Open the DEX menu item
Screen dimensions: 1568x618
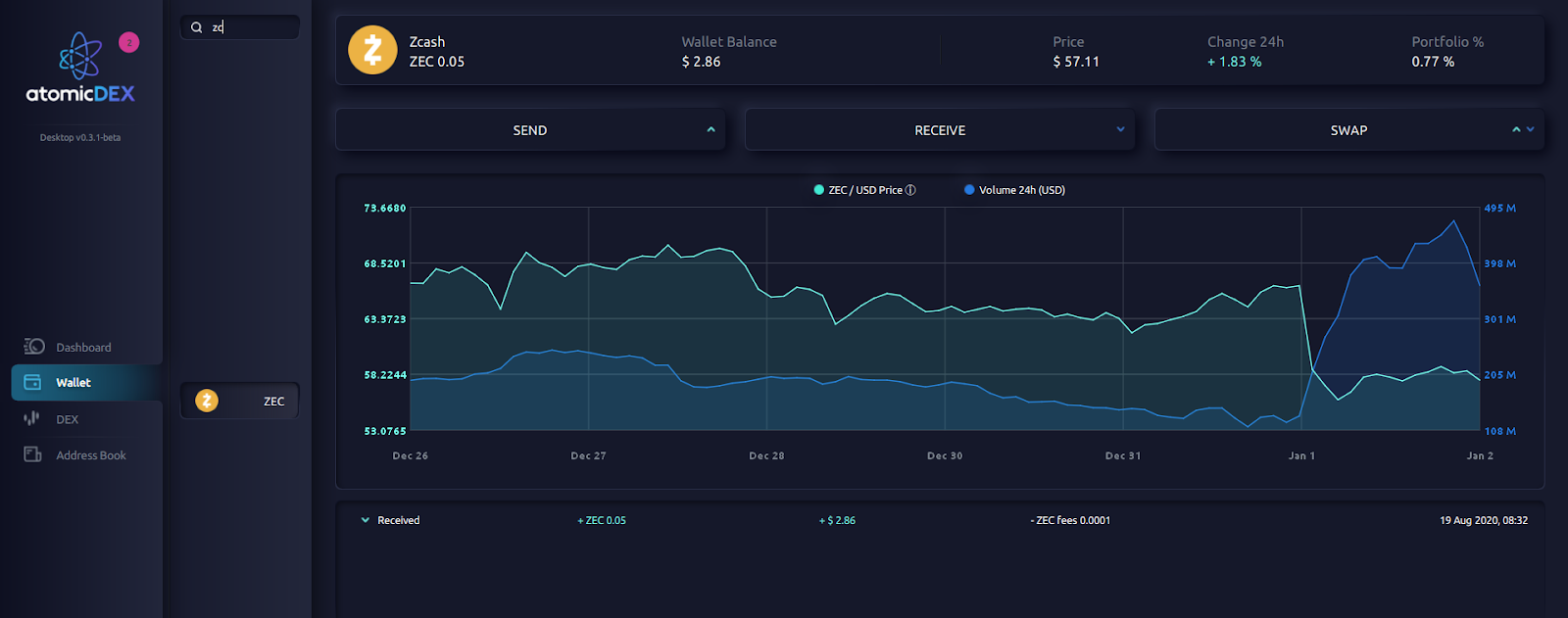(x=67, y=419)
